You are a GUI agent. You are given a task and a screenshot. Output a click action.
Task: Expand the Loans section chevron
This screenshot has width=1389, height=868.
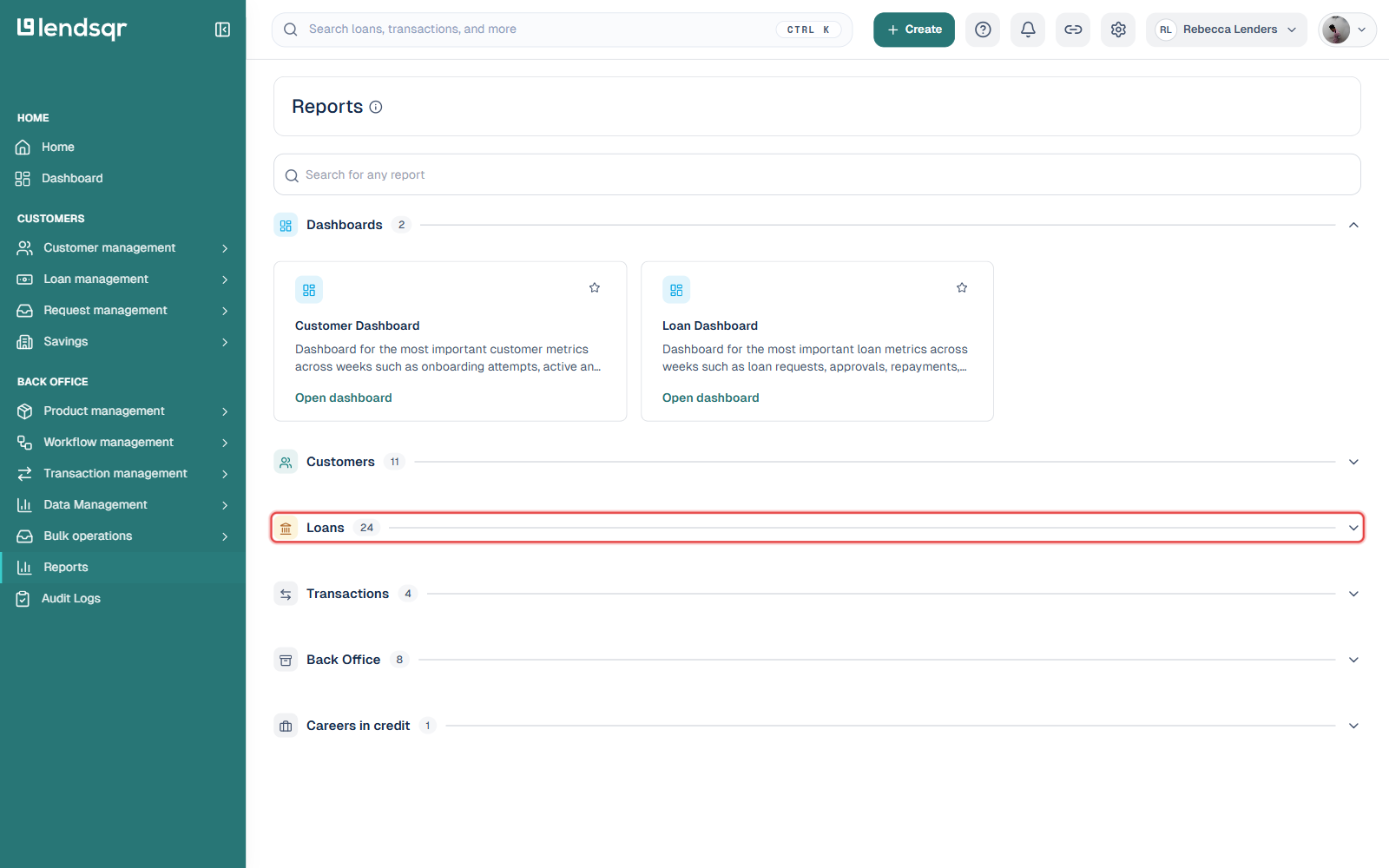coord(1353,528)
